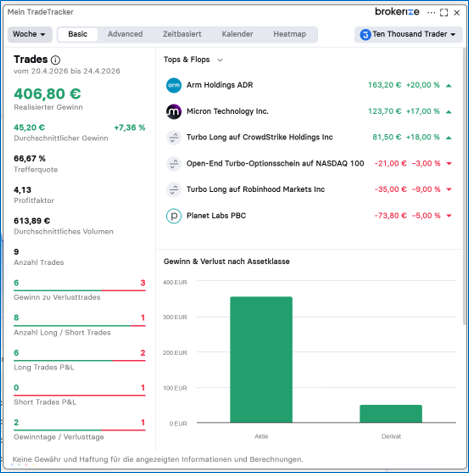The height and width of the screenshot is (473, 469).
Task: Click the green up arrow for Arm Holdings
Action: (x=449, y=86)
